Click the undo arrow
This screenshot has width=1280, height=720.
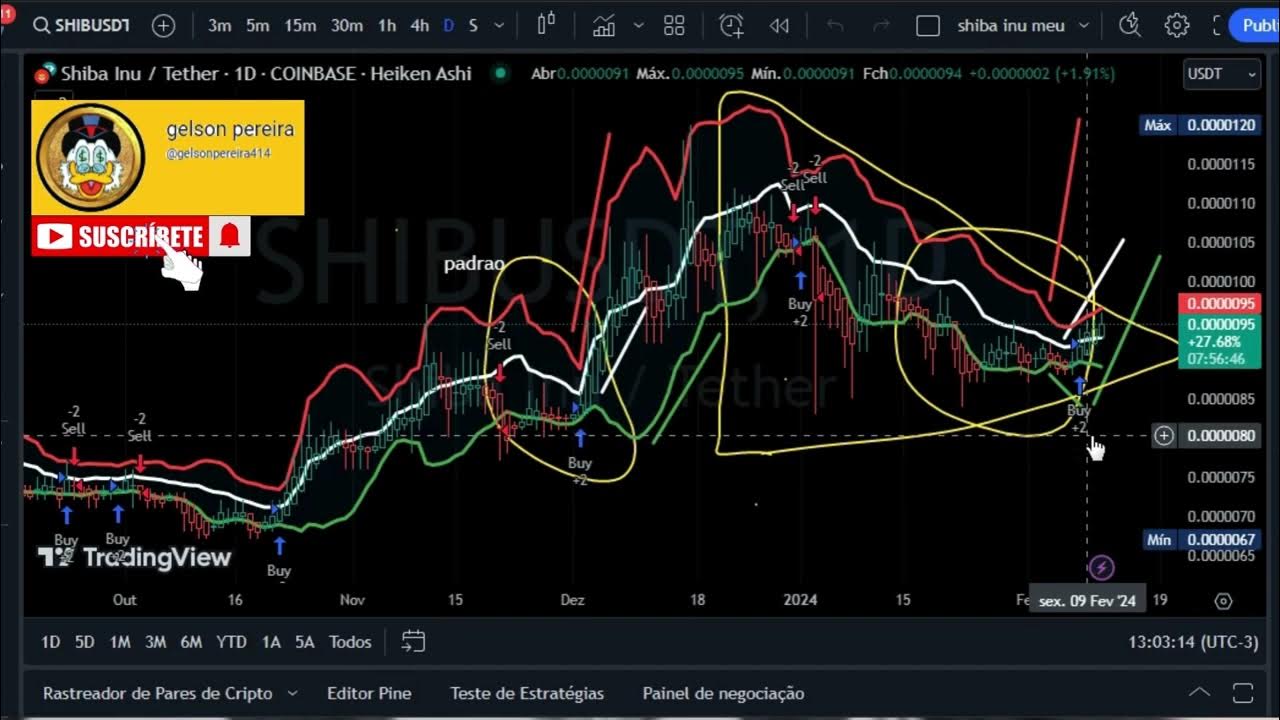pos(835,25)
